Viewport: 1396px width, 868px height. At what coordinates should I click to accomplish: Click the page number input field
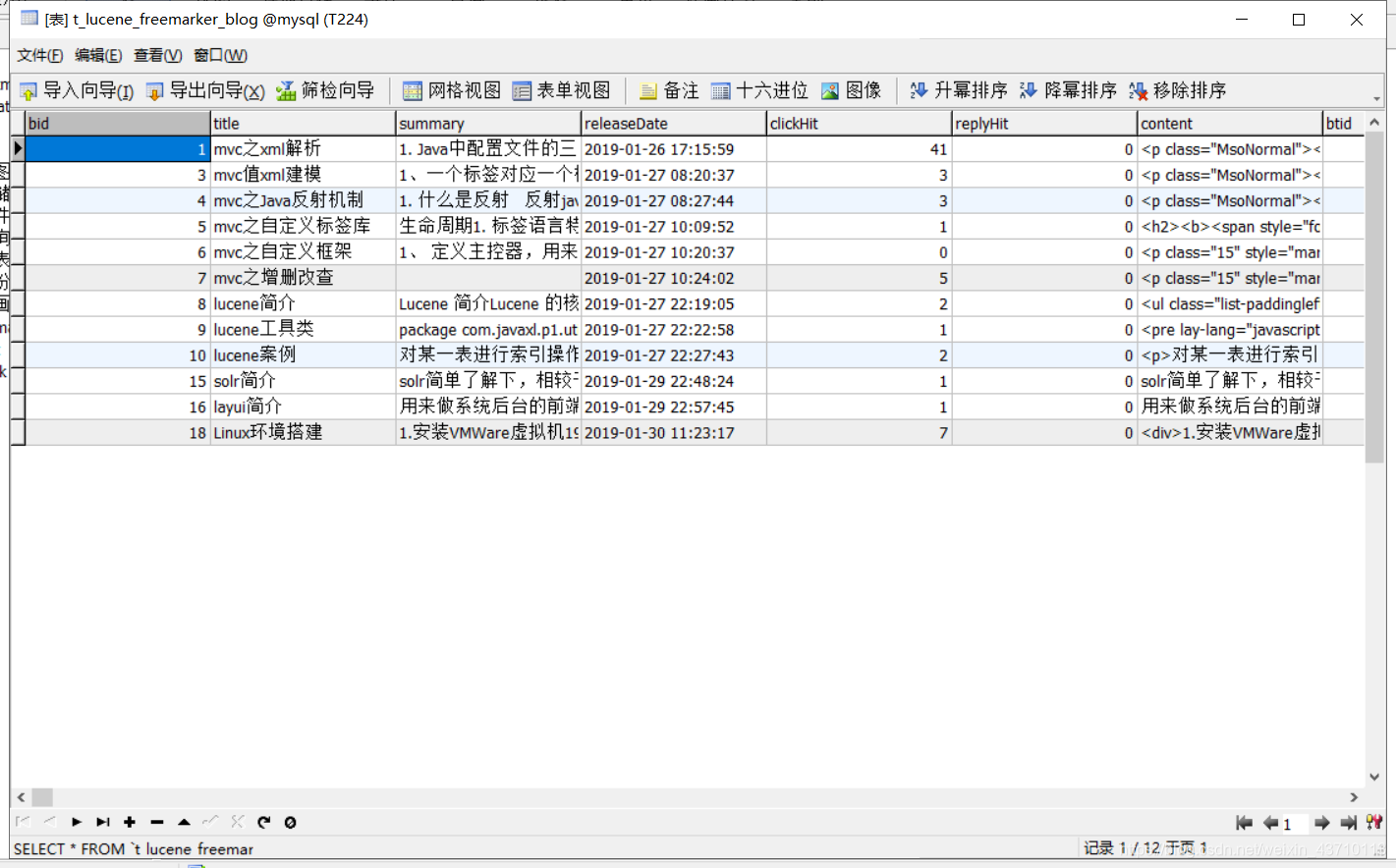[x=1293, y=824]
